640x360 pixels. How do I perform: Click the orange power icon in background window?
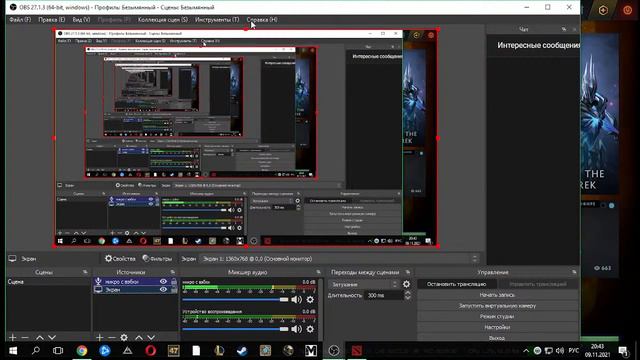click(627, 10)
